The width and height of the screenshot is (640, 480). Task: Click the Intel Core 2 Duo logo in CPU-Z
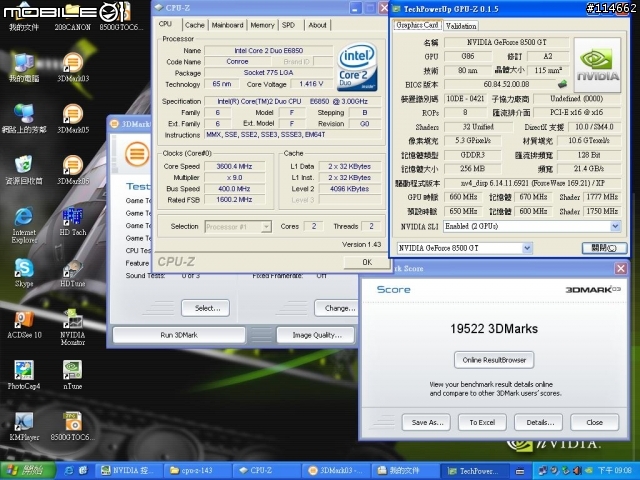pyautogui.click(x=357, y=67)
